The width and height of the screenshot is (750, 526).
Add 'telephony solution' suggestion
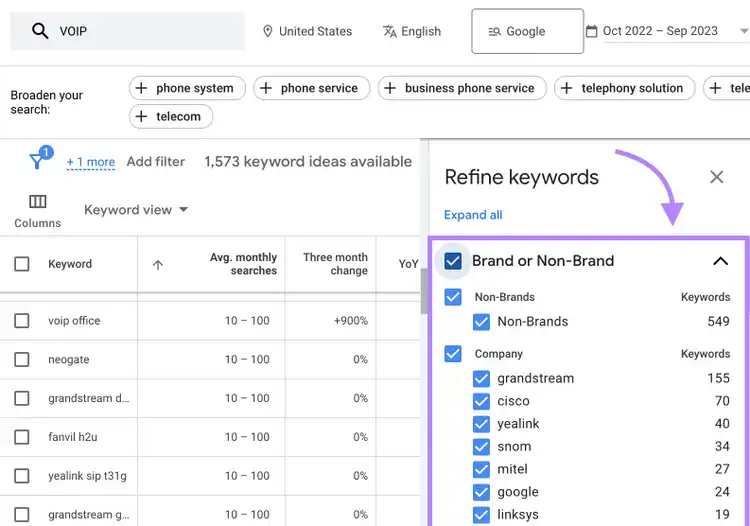click(625, 88)
